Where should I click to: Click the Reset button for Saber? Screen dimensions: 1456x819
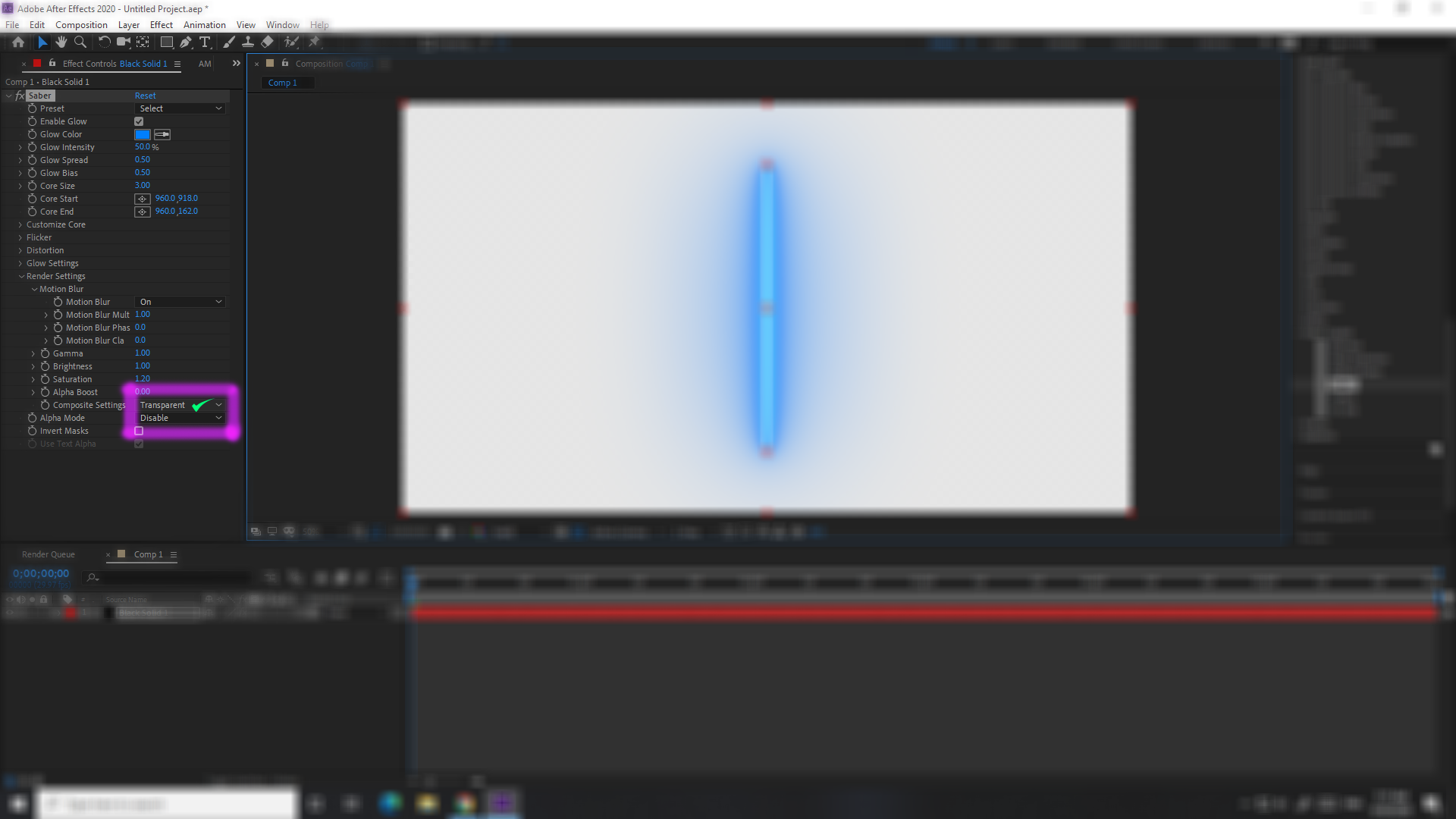145,95
